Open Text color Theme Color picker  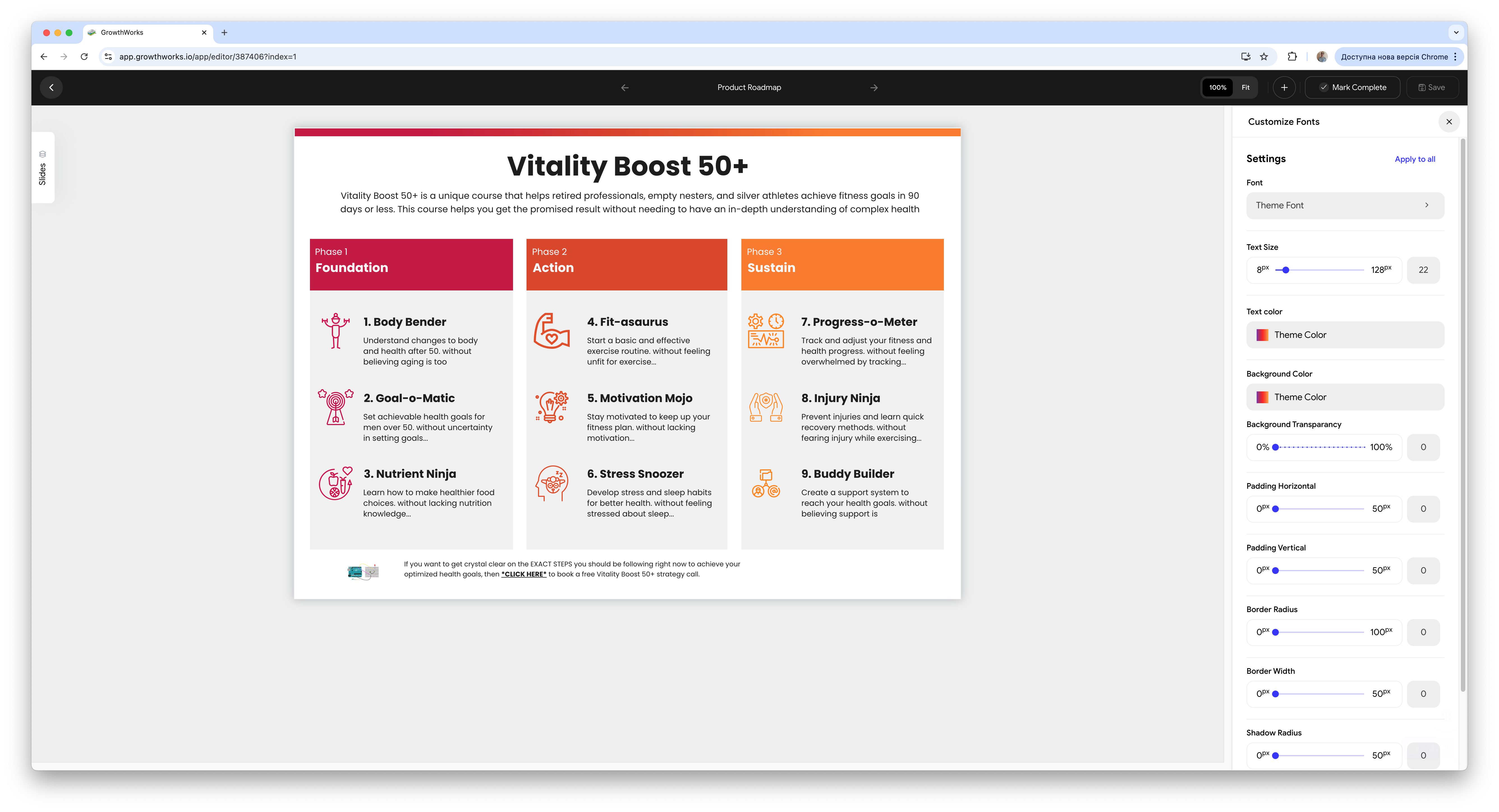pos(1345,335)
